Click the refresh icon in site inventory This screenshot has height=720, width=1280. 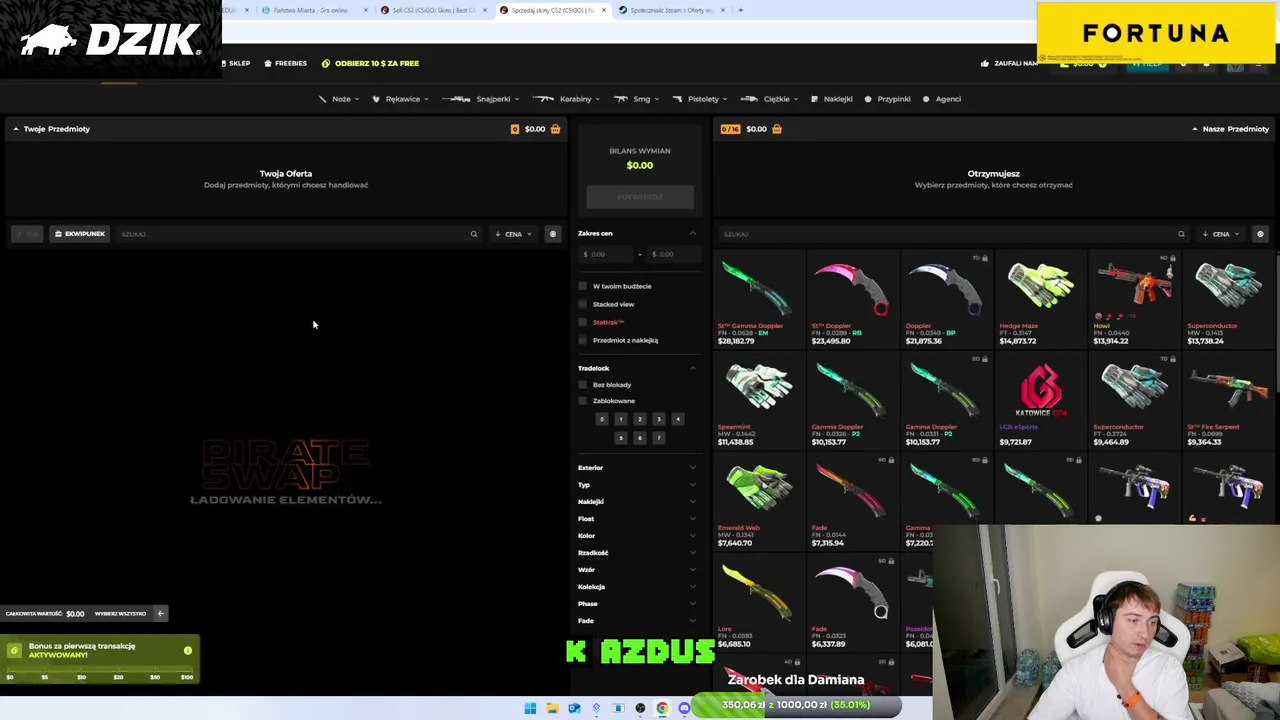(x=1260, y=234)
